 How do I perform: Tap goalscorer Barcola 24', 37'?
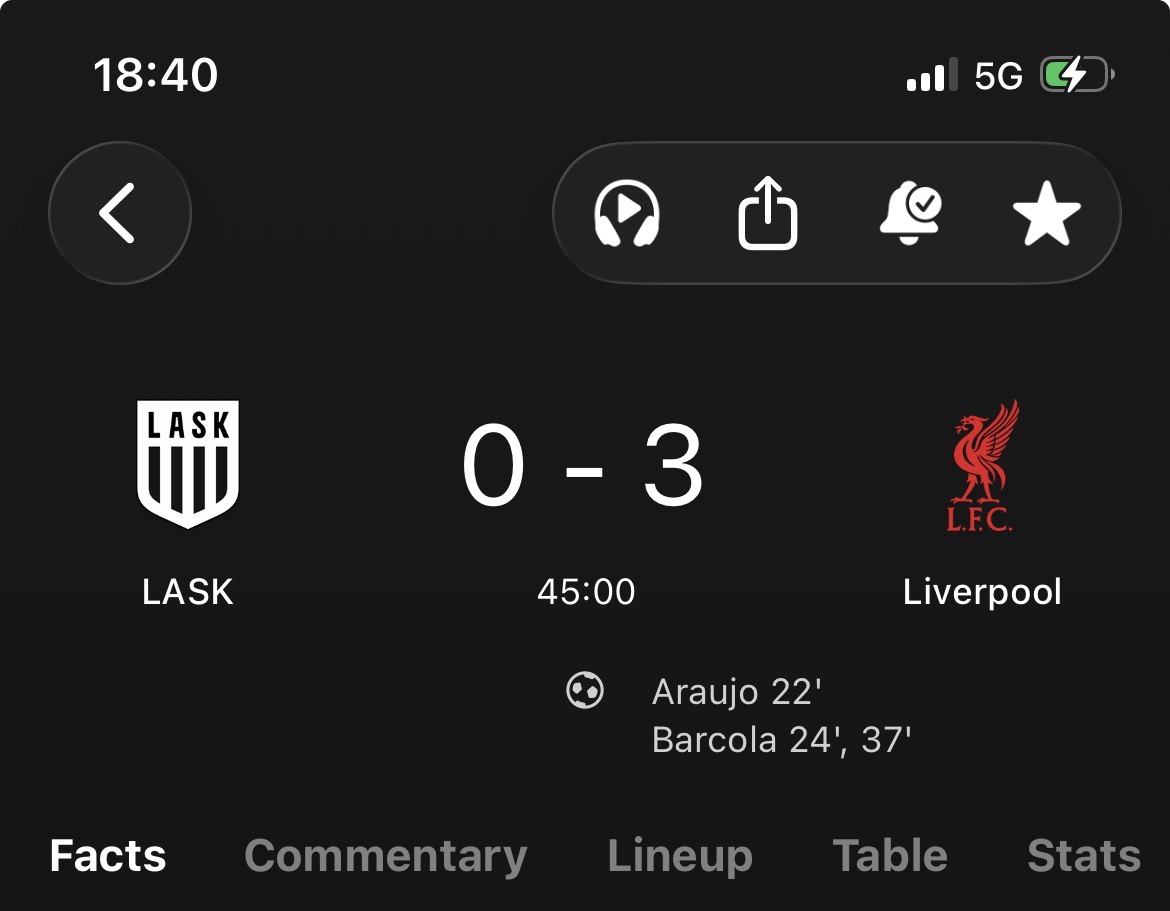pyautogui.click(x=781, y=740)
